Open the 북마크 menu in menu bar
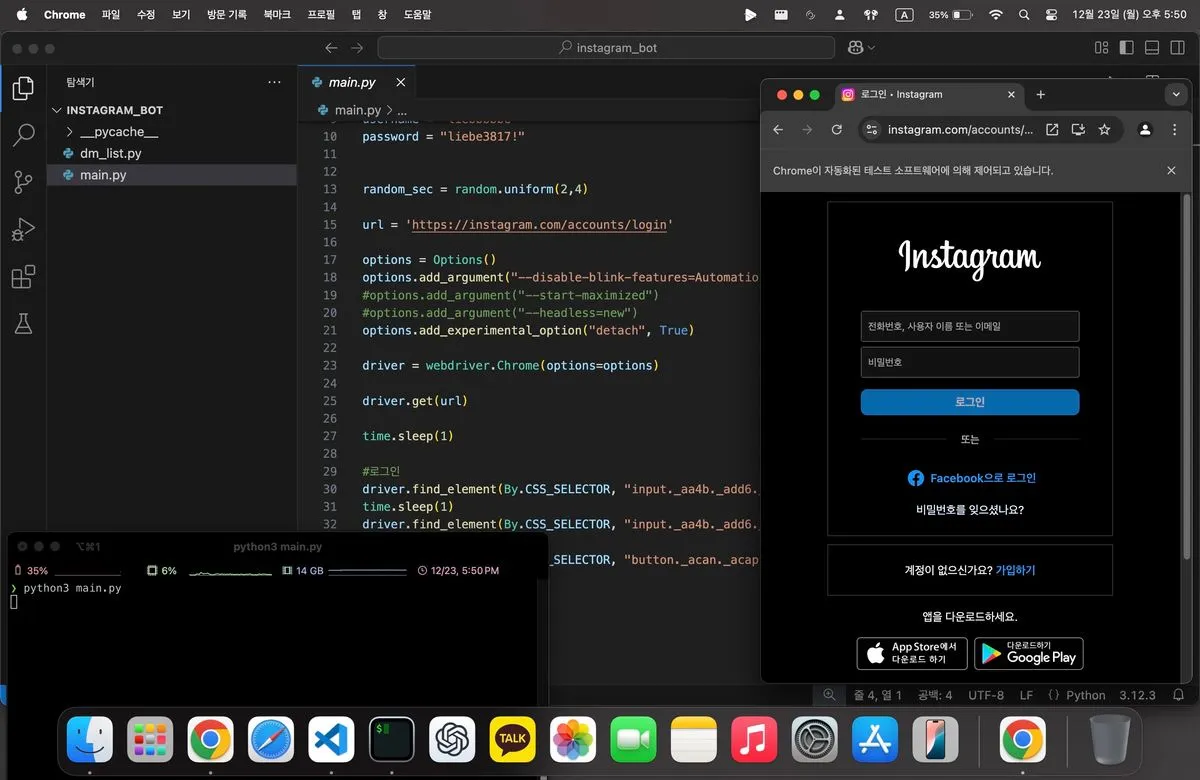Viewport: 1200px width, 780px height. click(x=278, y=15)
